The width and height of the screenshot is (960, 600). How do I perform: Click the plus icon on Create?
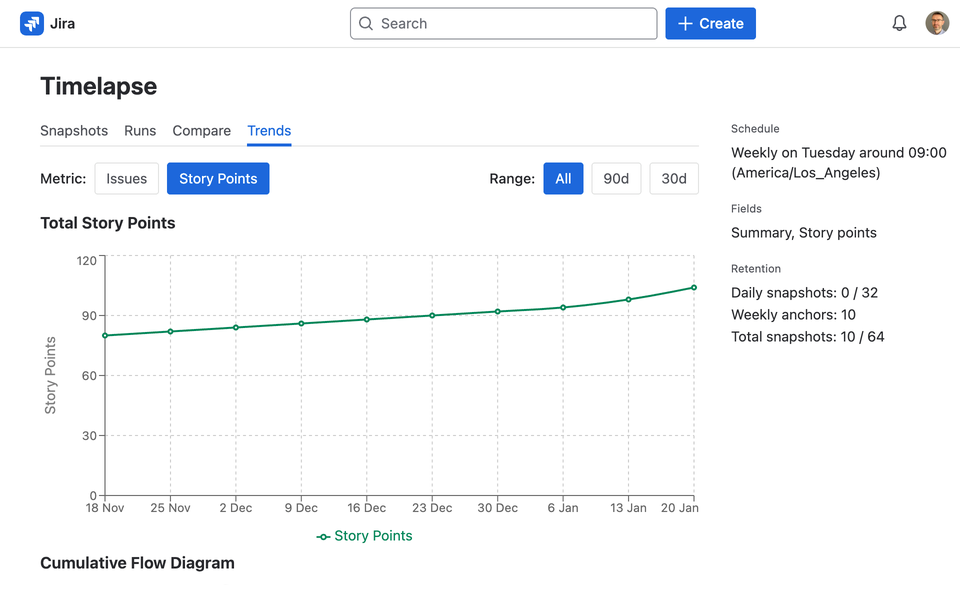click(685, 24)
